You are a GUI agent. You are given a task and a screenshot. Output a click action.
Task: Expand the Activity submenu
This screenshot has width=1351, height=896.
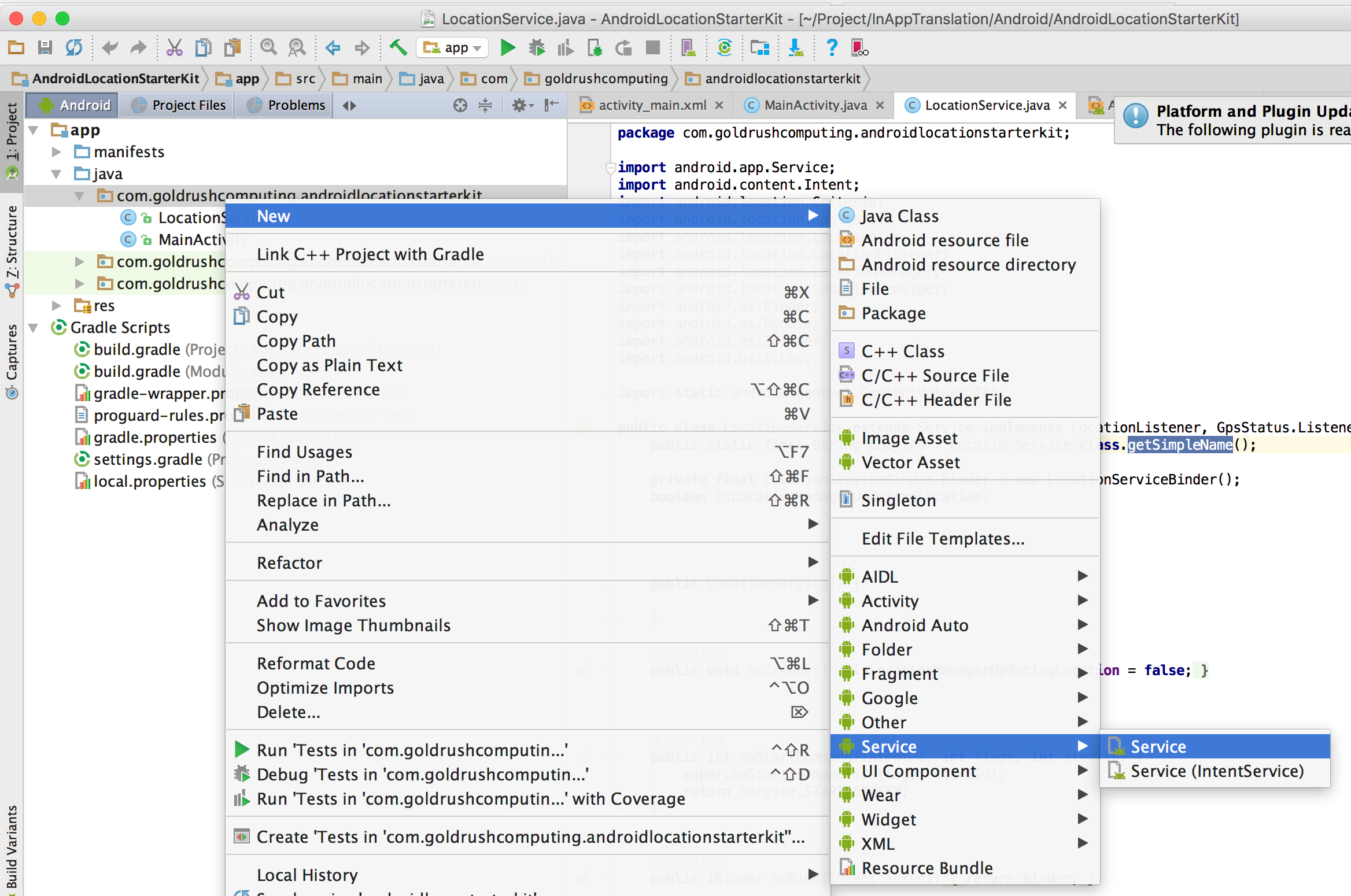click(965, 601)
